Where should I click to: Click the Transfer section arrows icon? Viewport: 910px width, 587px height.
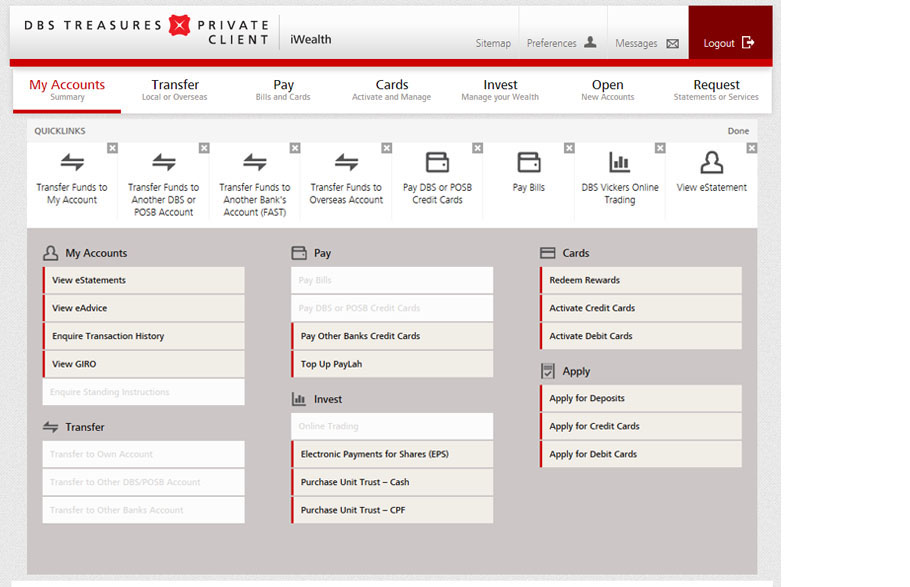pyautogui.click(x=50, y=427)
